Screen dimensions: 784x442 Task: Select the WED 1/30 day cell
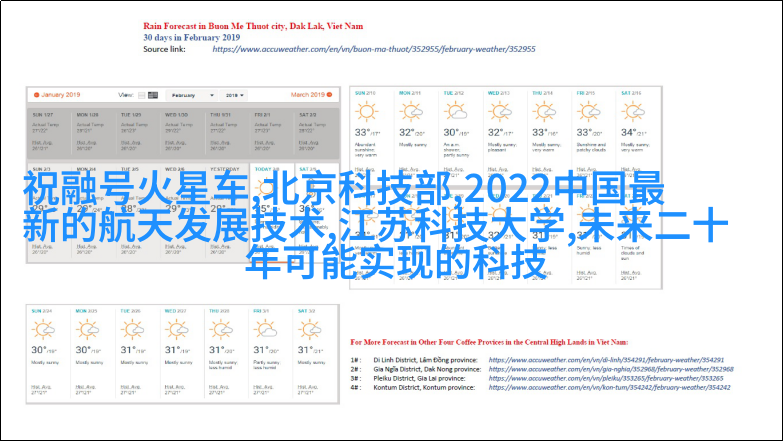pyautogui.click(x=182, y=133)
